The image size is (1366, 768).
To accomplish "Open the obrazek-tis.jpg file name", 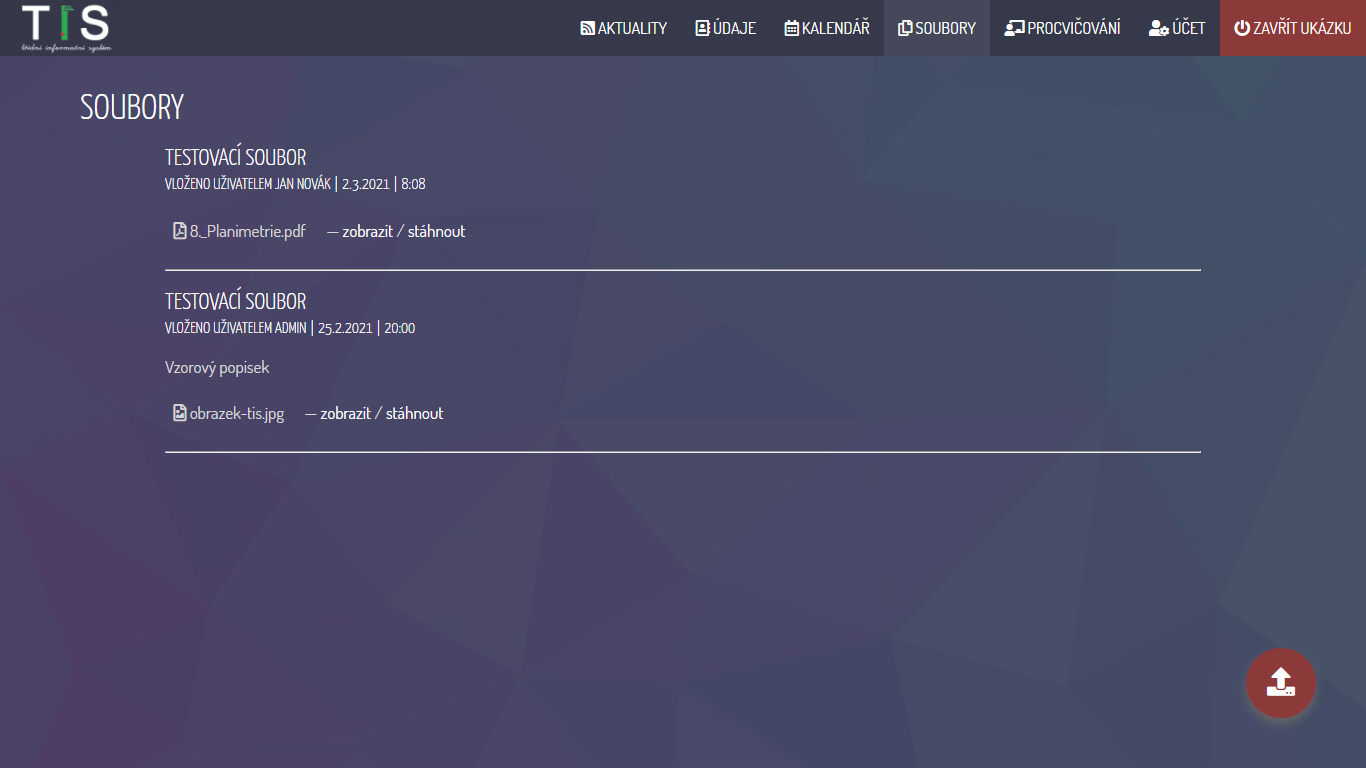I will click(237, 413).
